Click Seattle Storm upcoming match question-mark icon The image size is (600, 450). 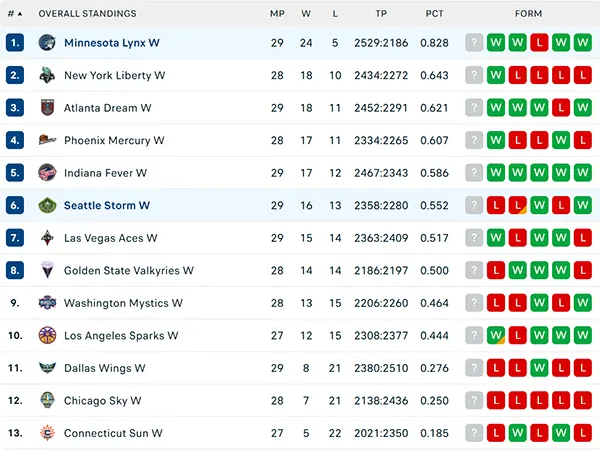point(474,205)
